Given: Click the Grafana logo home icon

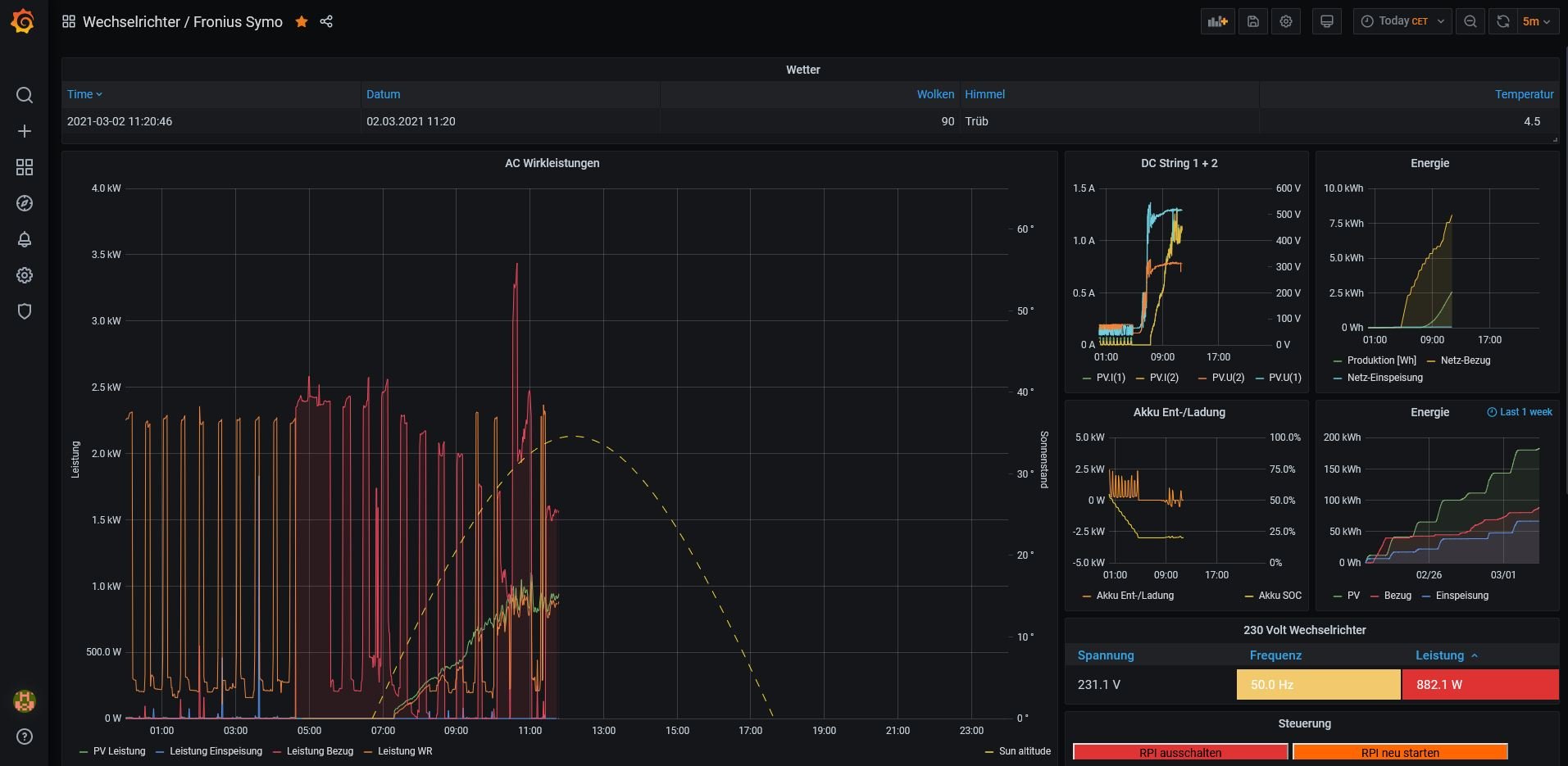Looking at the screenshot, I should click(x=23, y=22).
